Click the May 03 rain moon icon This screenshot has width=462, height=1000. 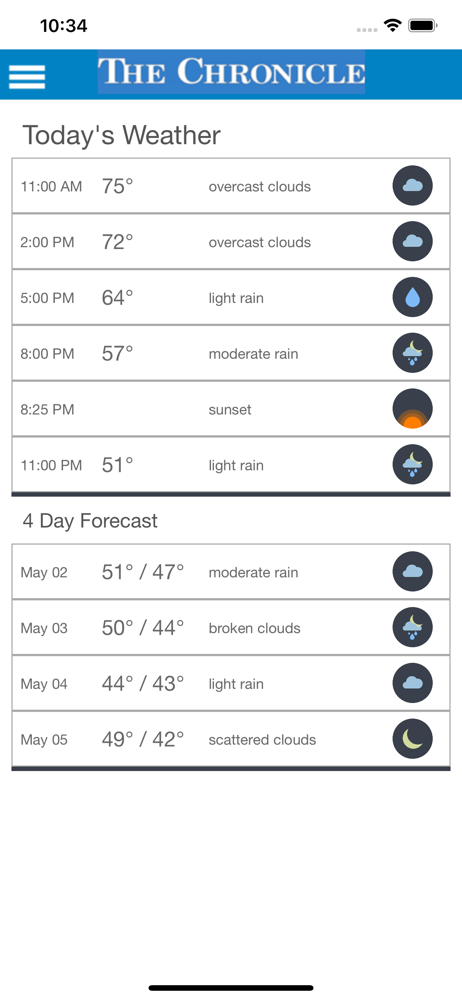pyautogui.click(x=412, y=628)
